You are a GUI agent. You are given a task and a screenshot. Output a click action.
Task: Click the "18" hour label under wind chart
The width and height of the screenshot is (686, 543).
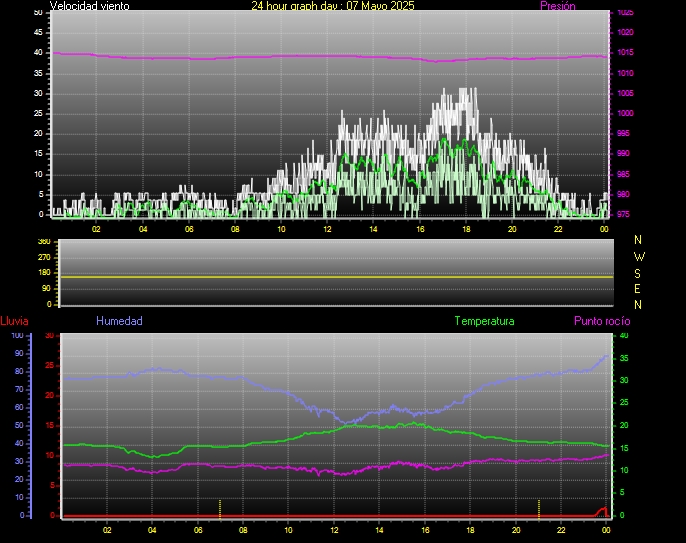click(466, 229)
